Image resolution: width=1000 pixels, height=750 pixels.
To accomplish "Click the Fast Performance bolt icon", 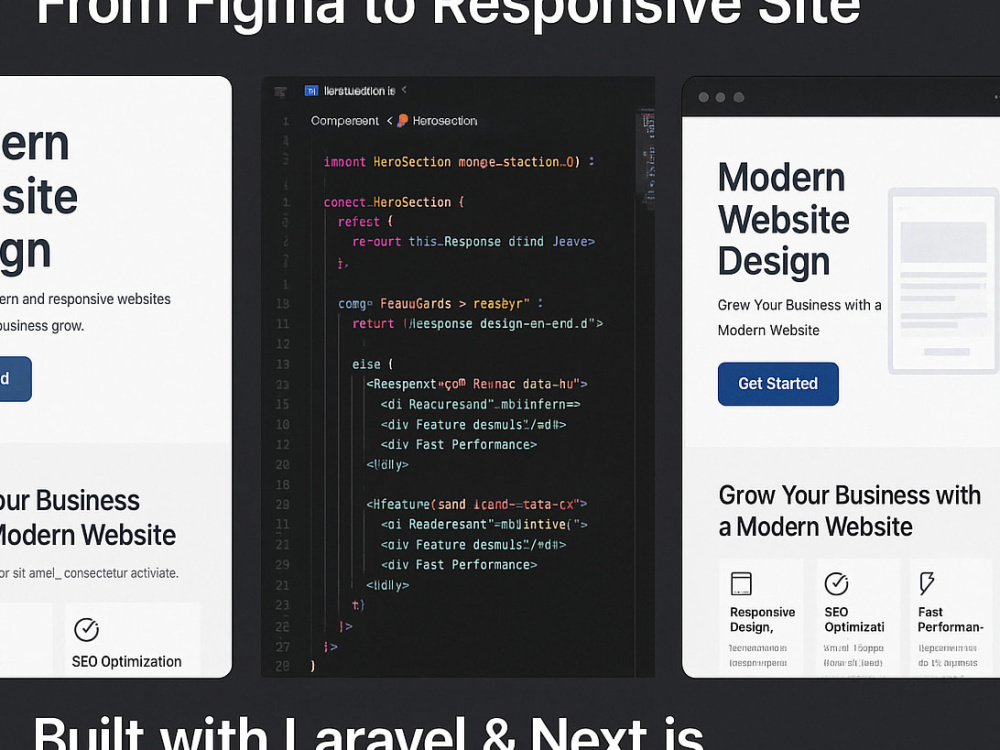I will click(x=927, y=583).
